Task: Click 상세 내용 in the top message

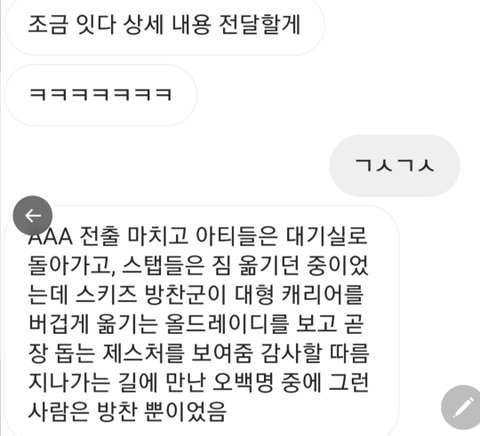Action: click(167, 25)
